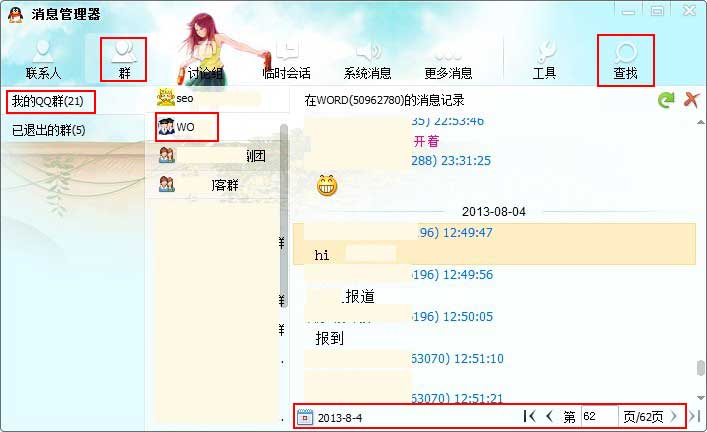
Task: Open the 系统消息 system messages tab
Action: [367, 60]
